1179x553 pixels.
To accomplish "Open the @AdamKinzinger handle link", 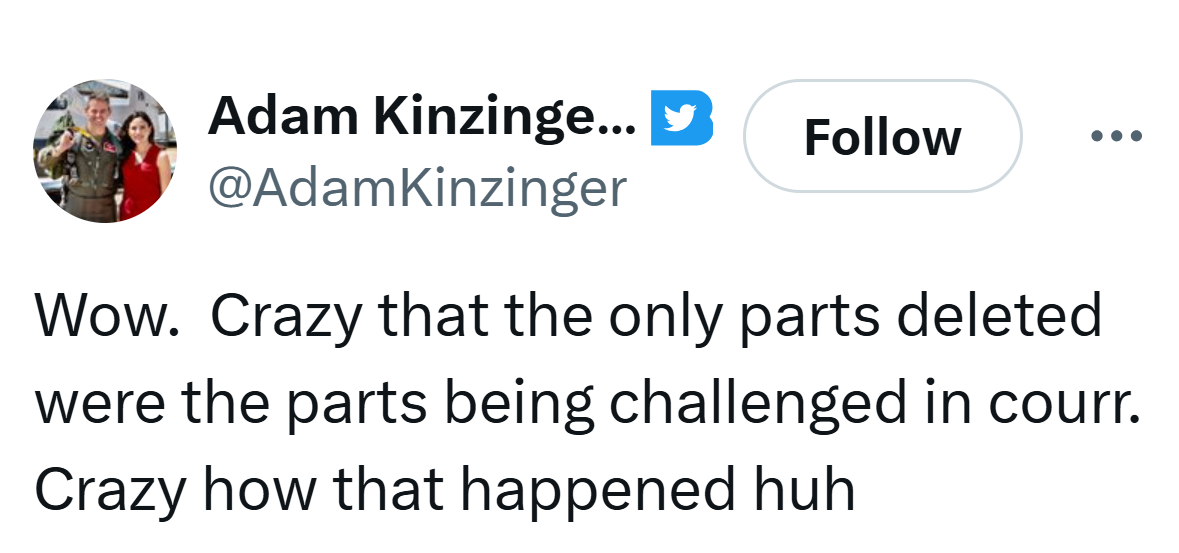I will pyautogui.click(x=417, y=186).
